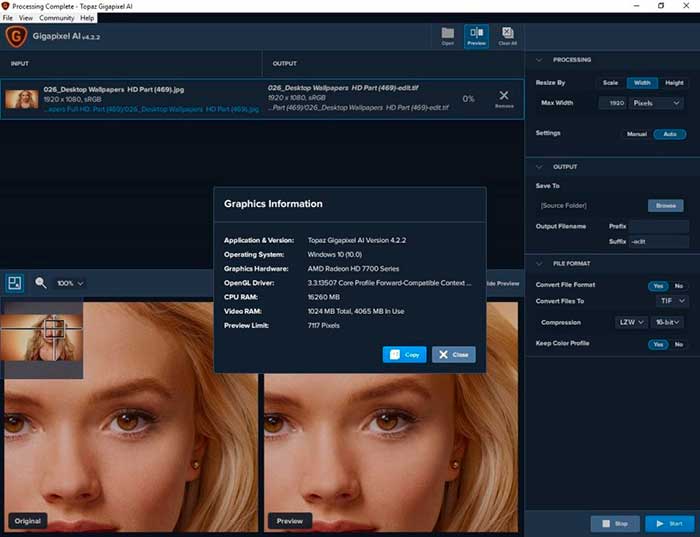Close the Graphics Information dialog

[x=454, y=355]
